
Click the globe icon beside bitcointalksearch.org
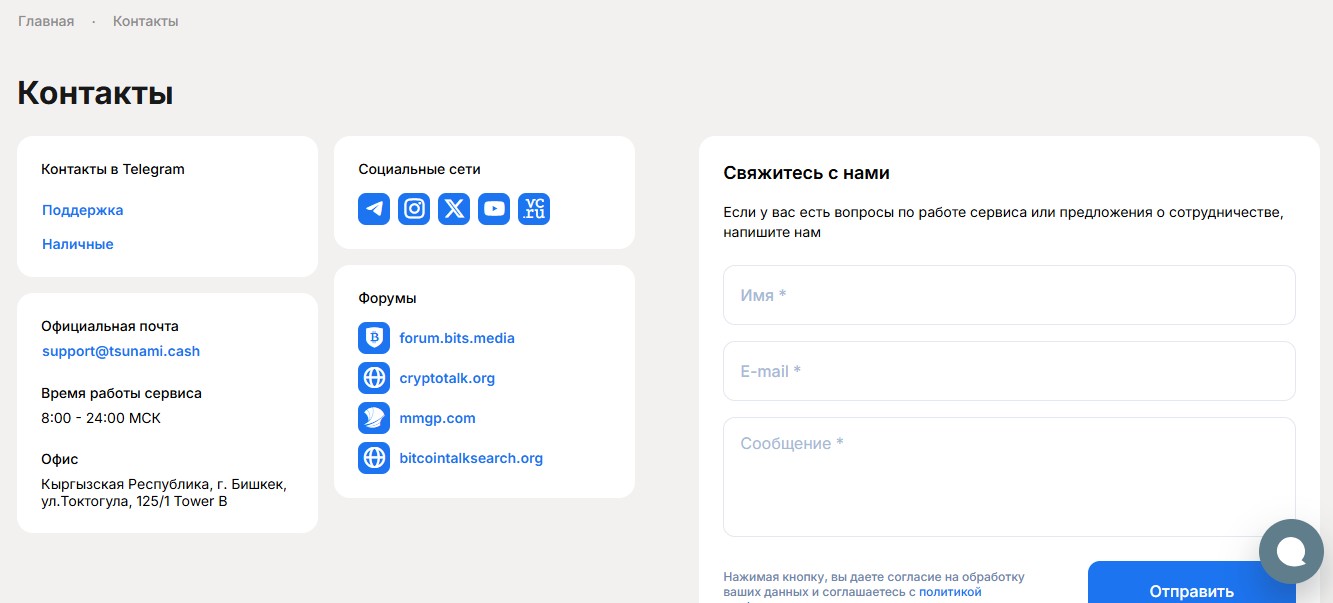374,458
